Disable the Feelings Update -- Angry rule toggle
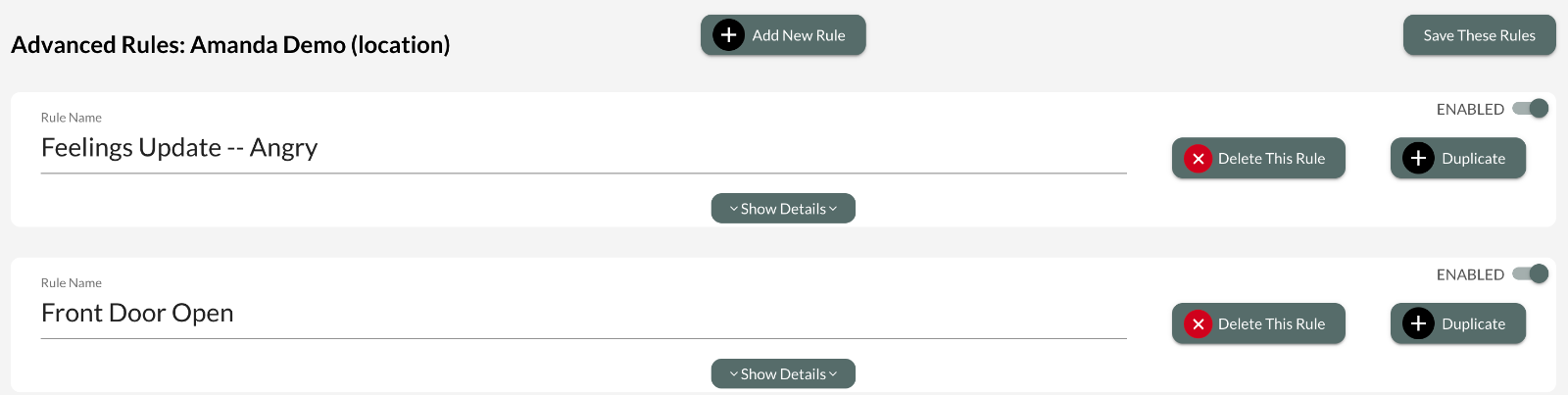This screenshot has width=1568, height=395. tap(1531, 109)
